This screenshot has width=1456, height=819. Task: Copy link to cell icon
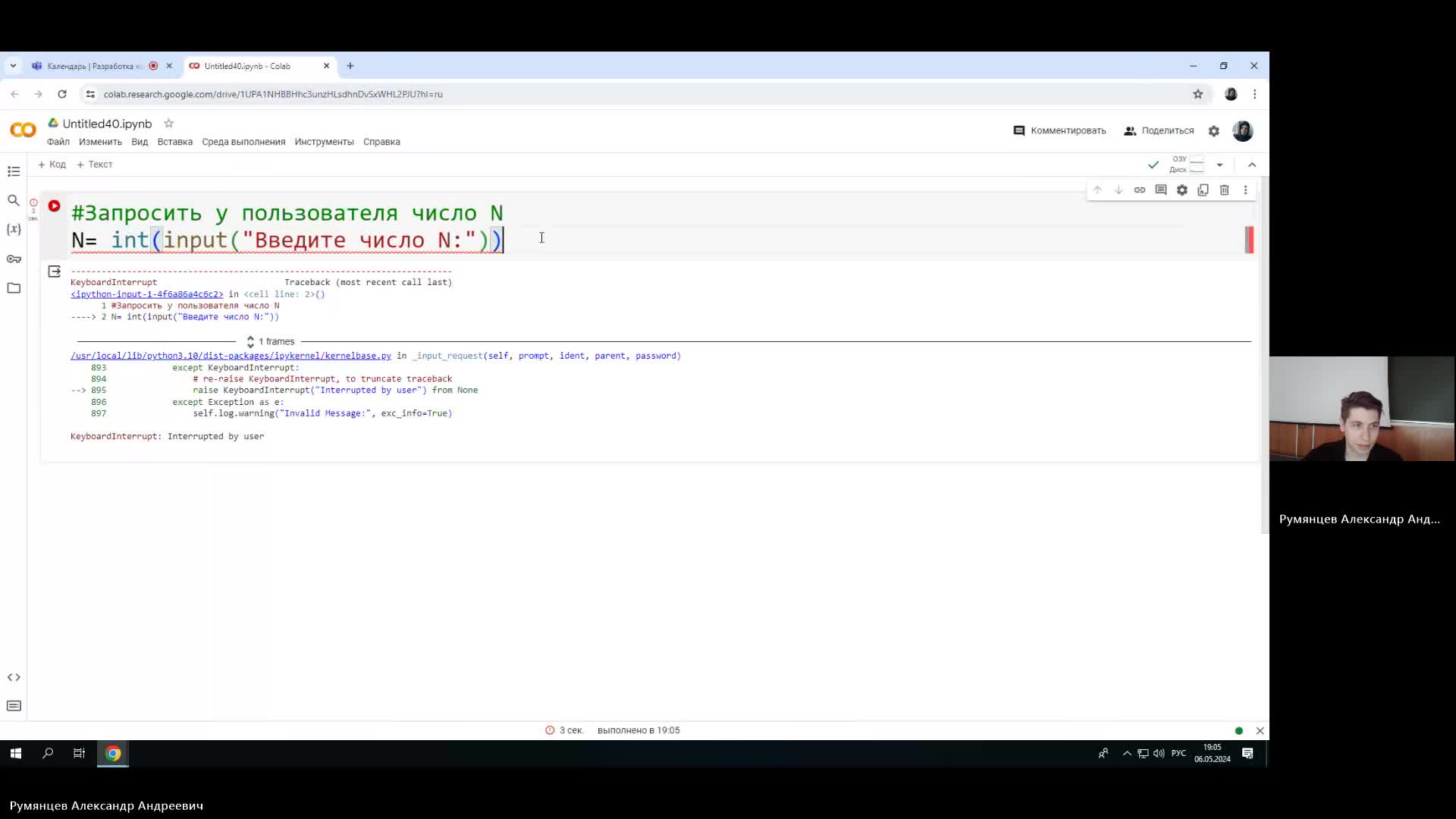1140,190
